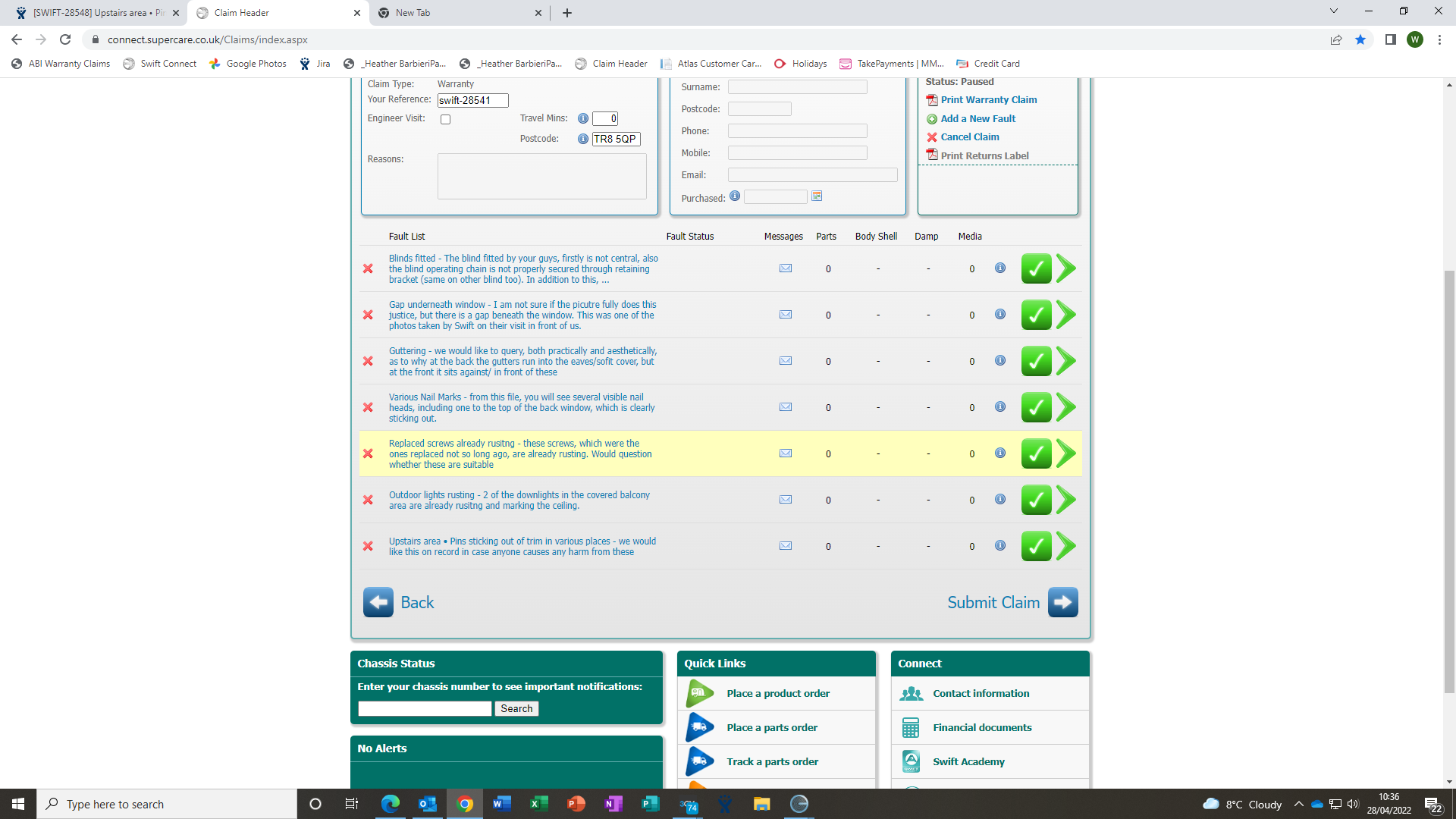This screenshot has width=1456, height=819.
Task: Toggle the Chrome side panel button
Action: [1390, 39]
